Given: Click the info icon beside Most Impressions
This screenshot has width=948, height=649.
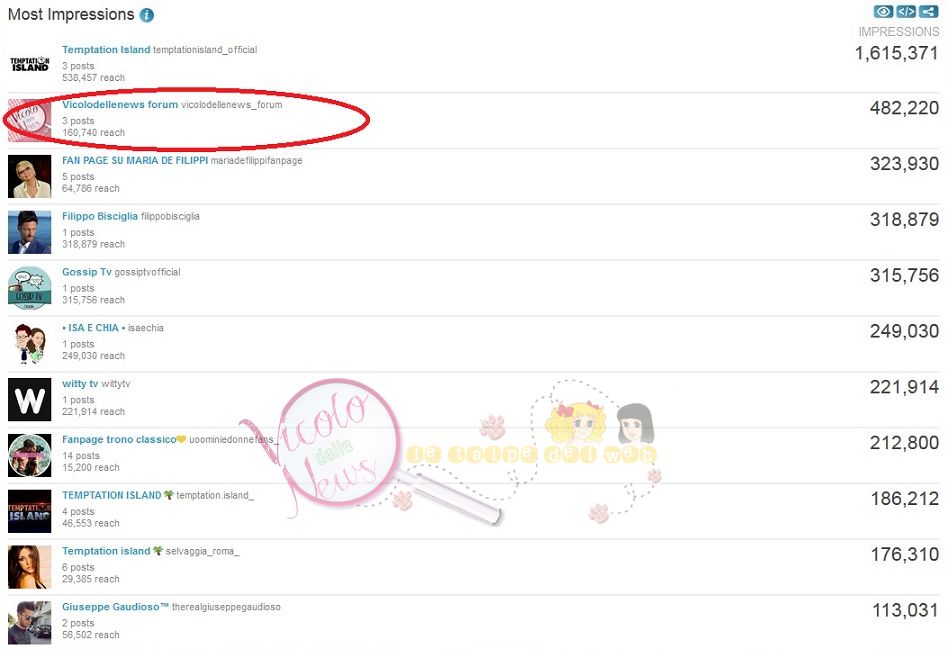Looking at the screenshot, I should (x=147, y=15).
